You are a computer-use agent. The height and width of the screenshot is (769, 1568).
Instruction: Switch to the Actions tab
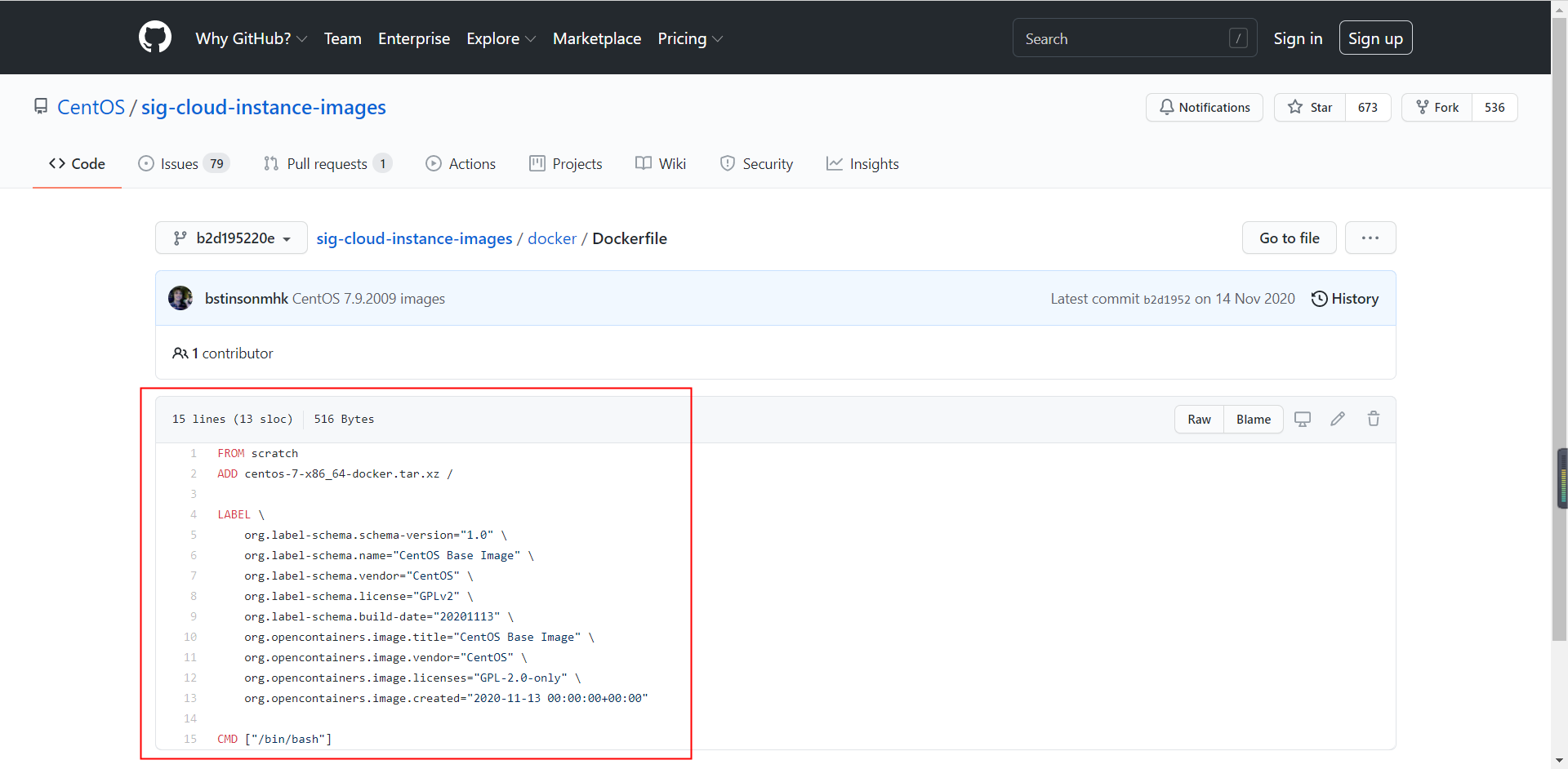click(x=461, y=163)
